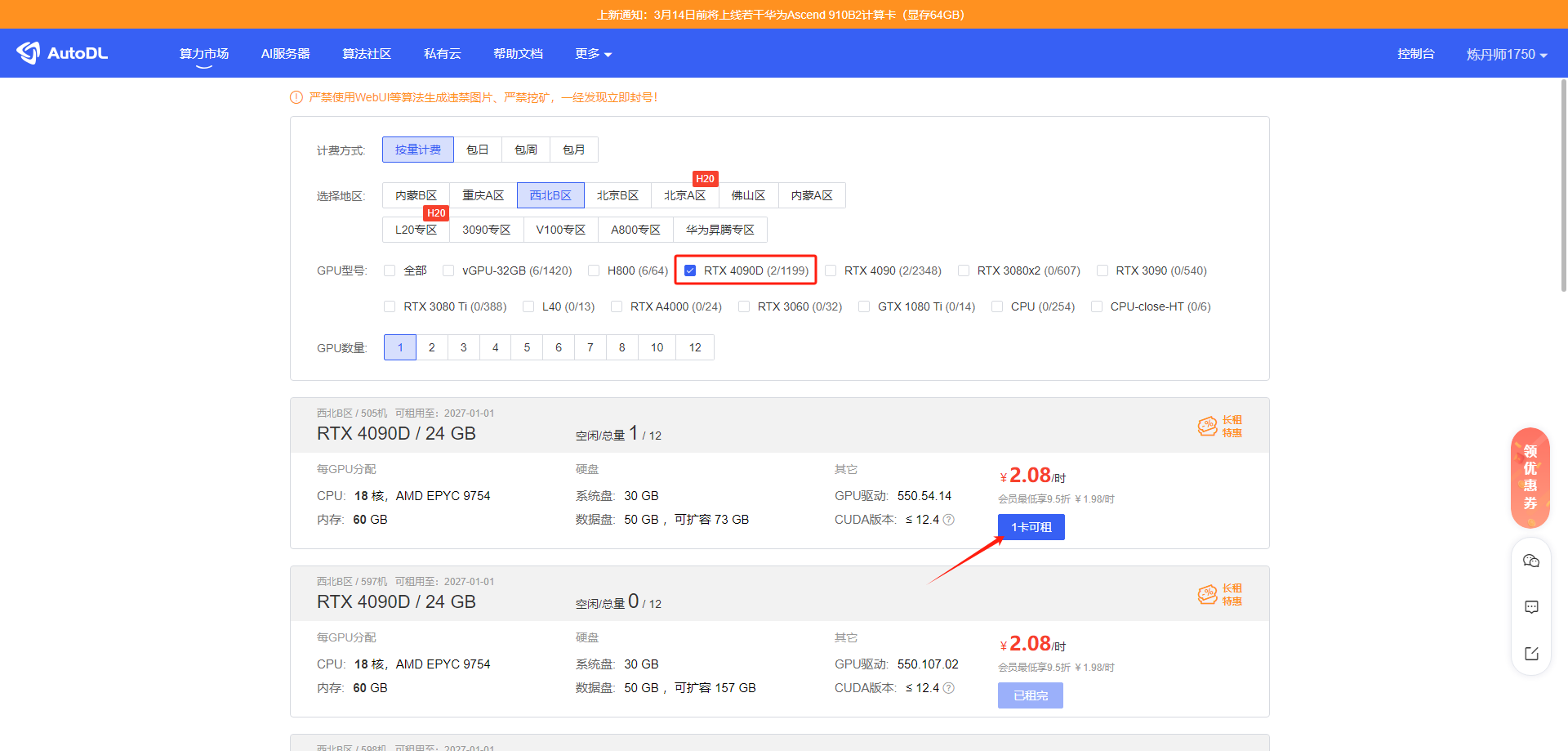Choose region 内蒙A区

click(812, 195)
